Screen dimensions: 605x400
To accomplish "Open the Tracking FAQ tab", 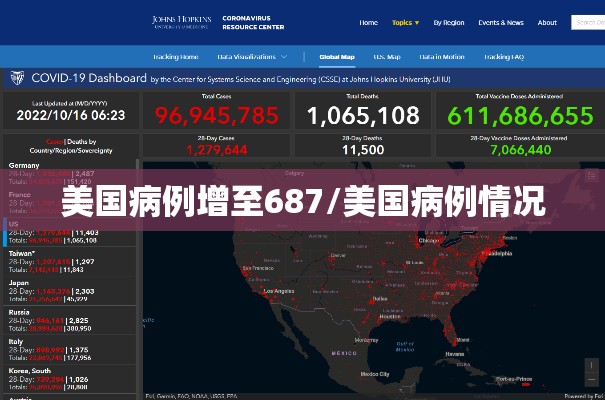I will [504, 57].
